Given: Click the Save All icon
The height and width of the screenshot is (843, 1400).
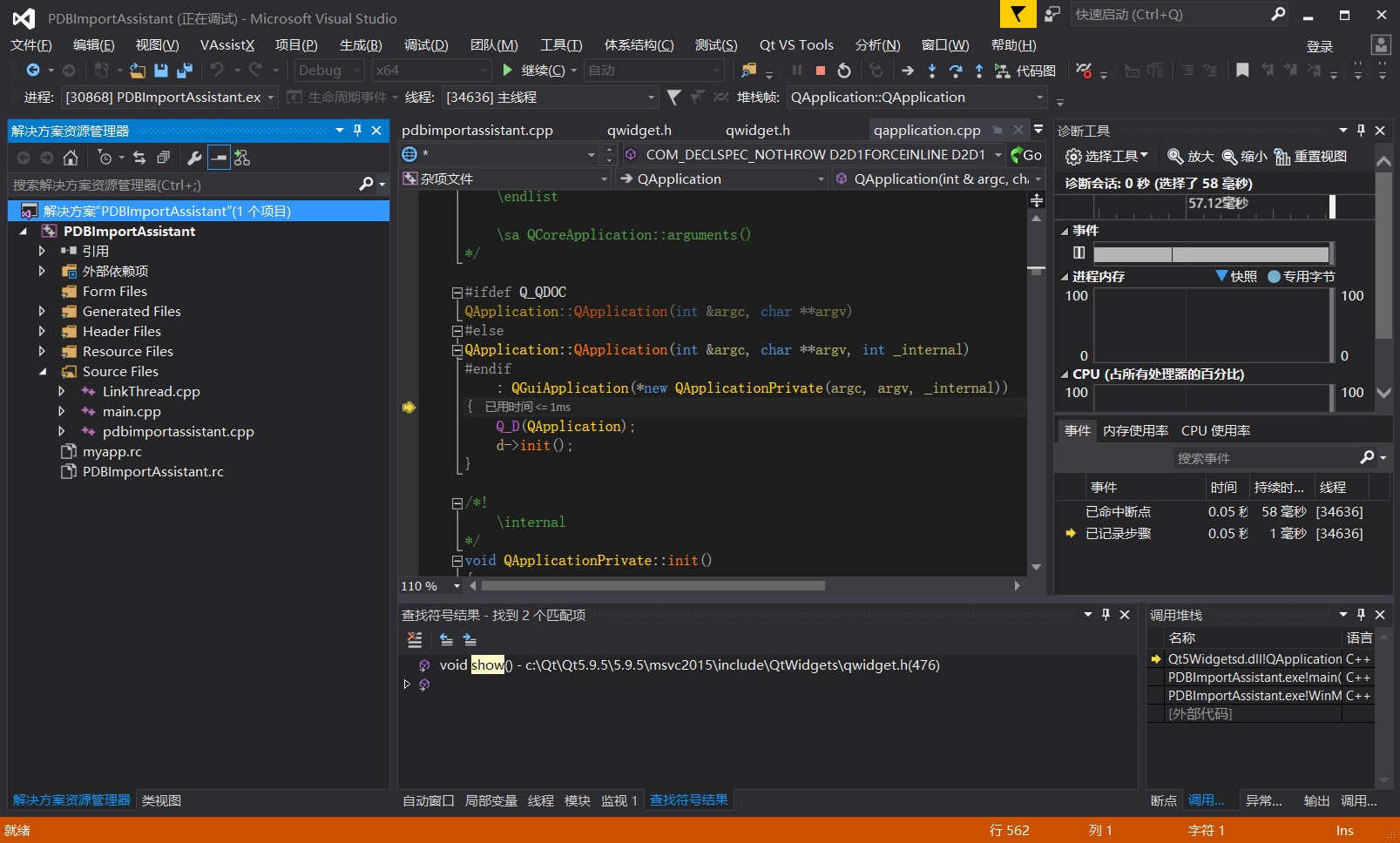Looking at the screenshot, I should [x=184, y=71].
